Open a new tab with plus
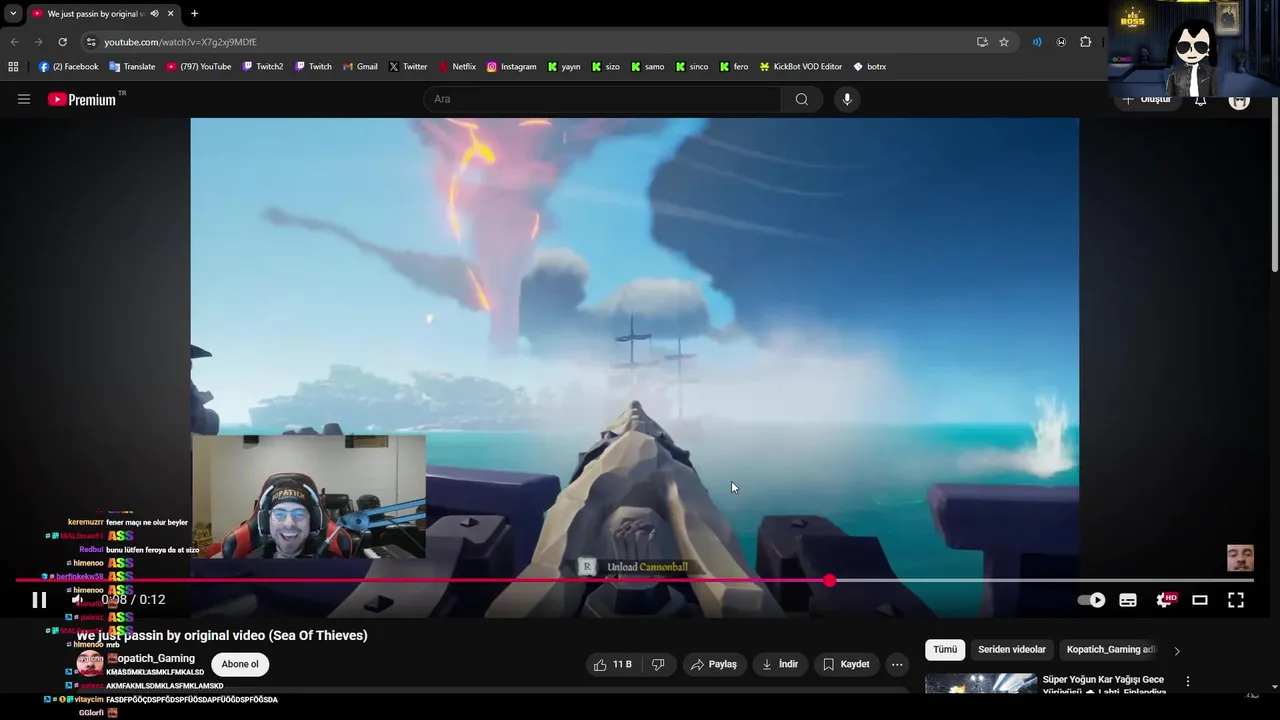The image size is (1280, 720). (194, 14)
